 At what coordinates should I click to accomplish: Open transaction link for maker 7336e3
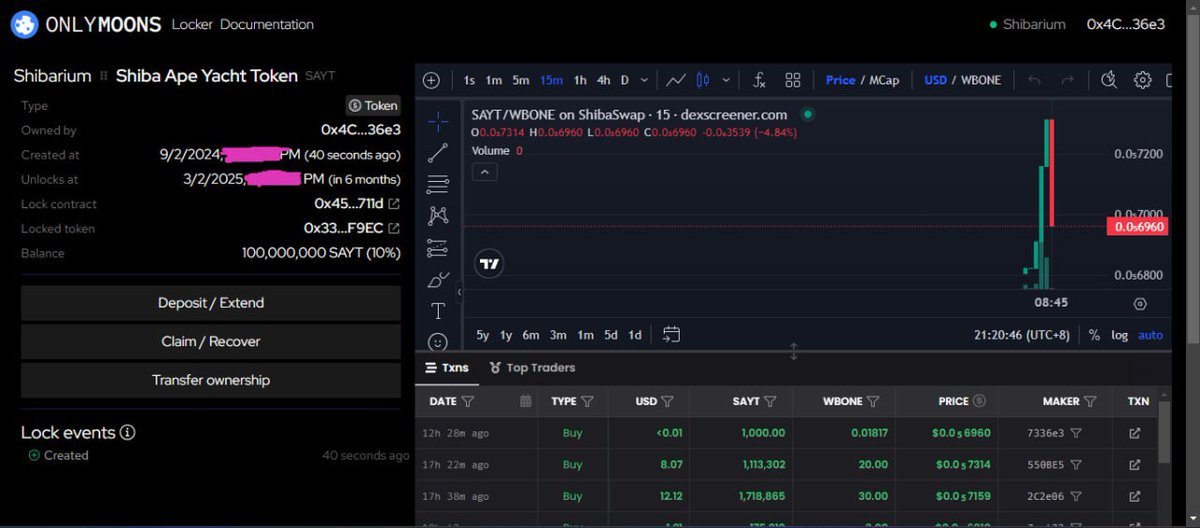coord(1134,434)
